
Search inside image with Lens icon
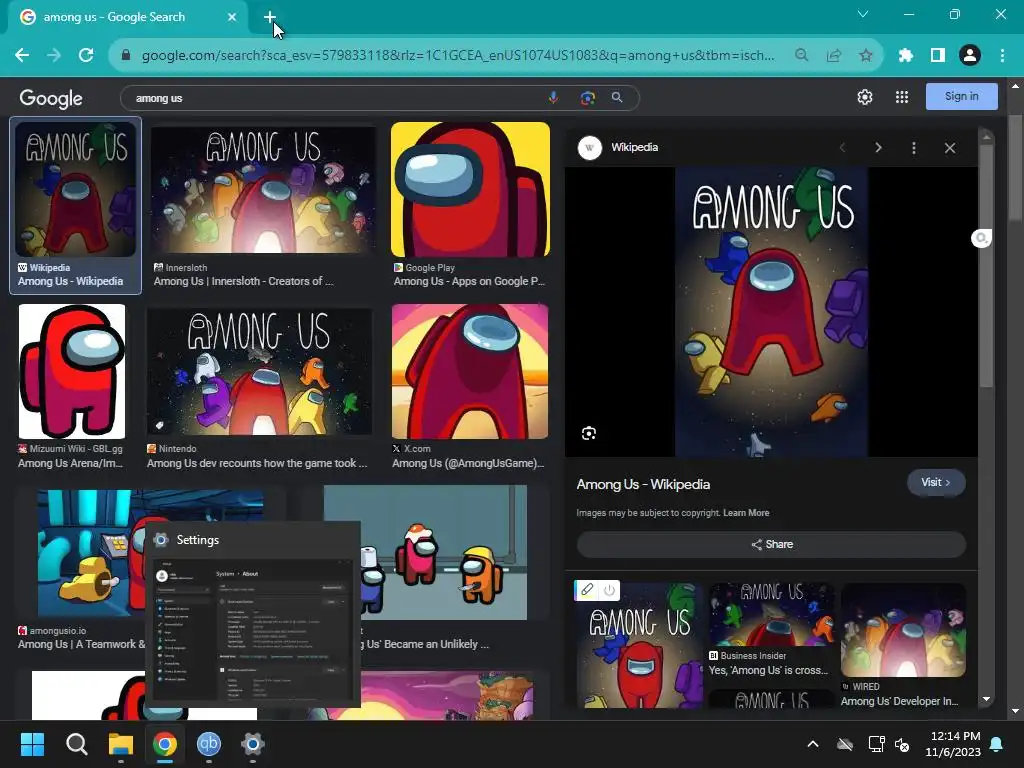(x=588, y=434)
